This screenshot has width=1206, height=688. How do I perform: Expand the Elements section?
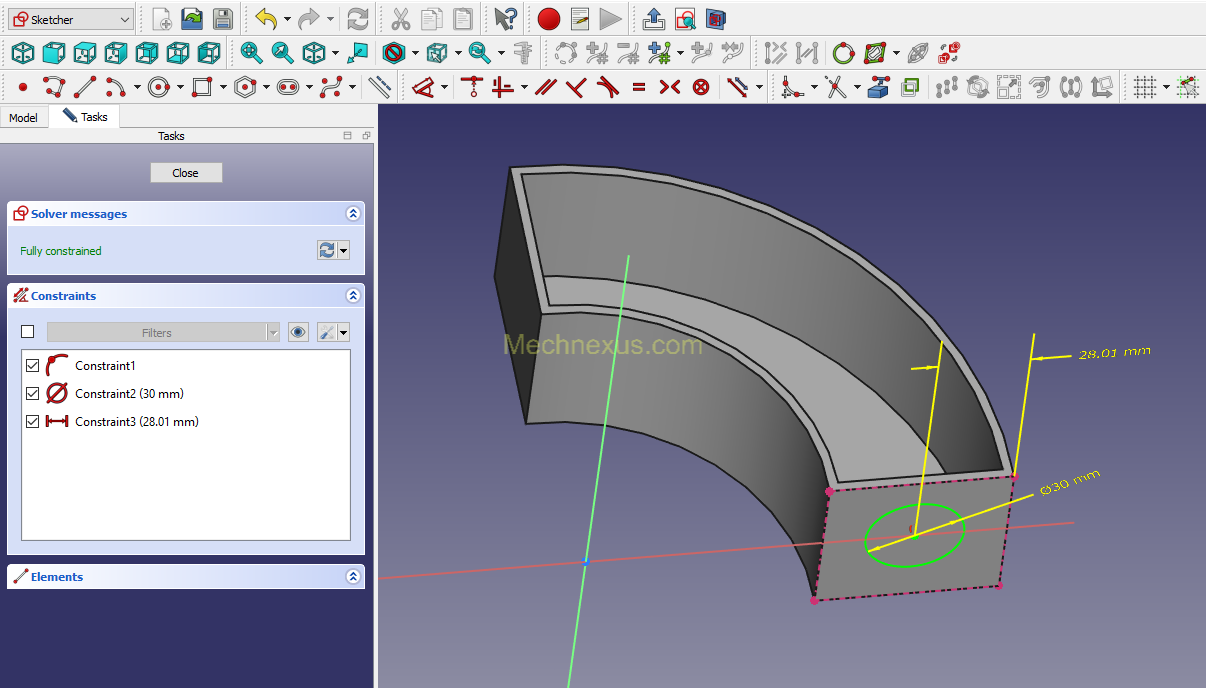coord(352,577)
